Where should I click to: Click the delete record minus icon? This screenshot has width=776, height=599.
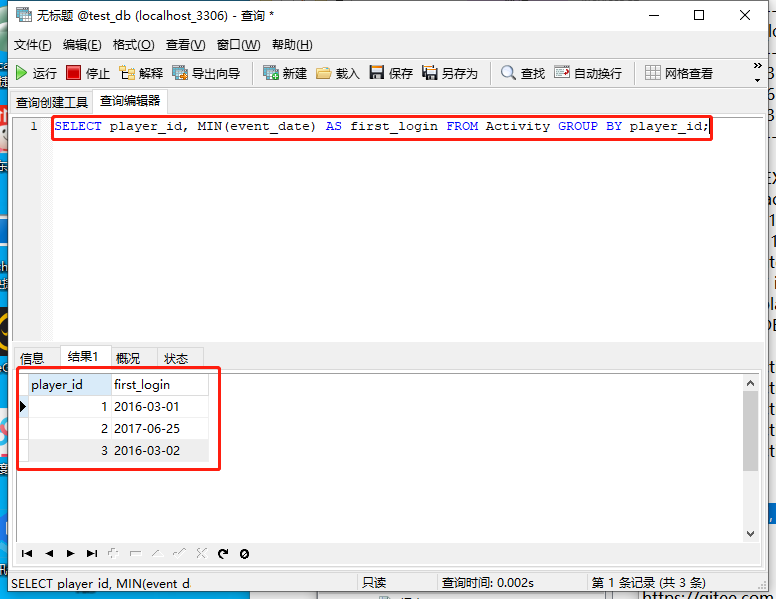click(x=135, y=553)
